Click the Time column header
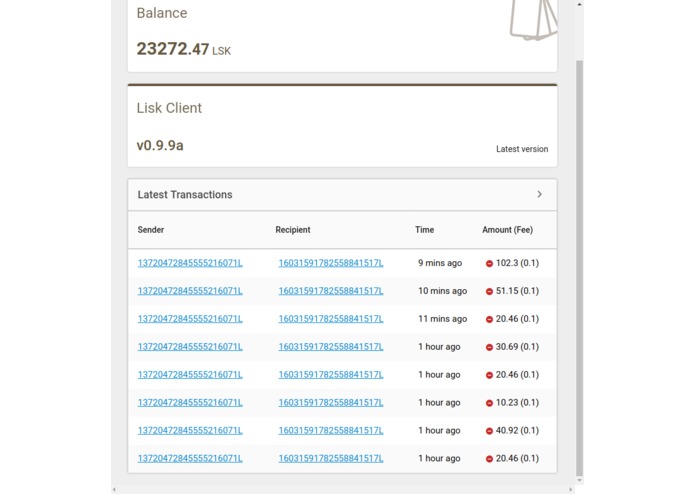This screenshot has height=494, width=695. pos(425,229)
